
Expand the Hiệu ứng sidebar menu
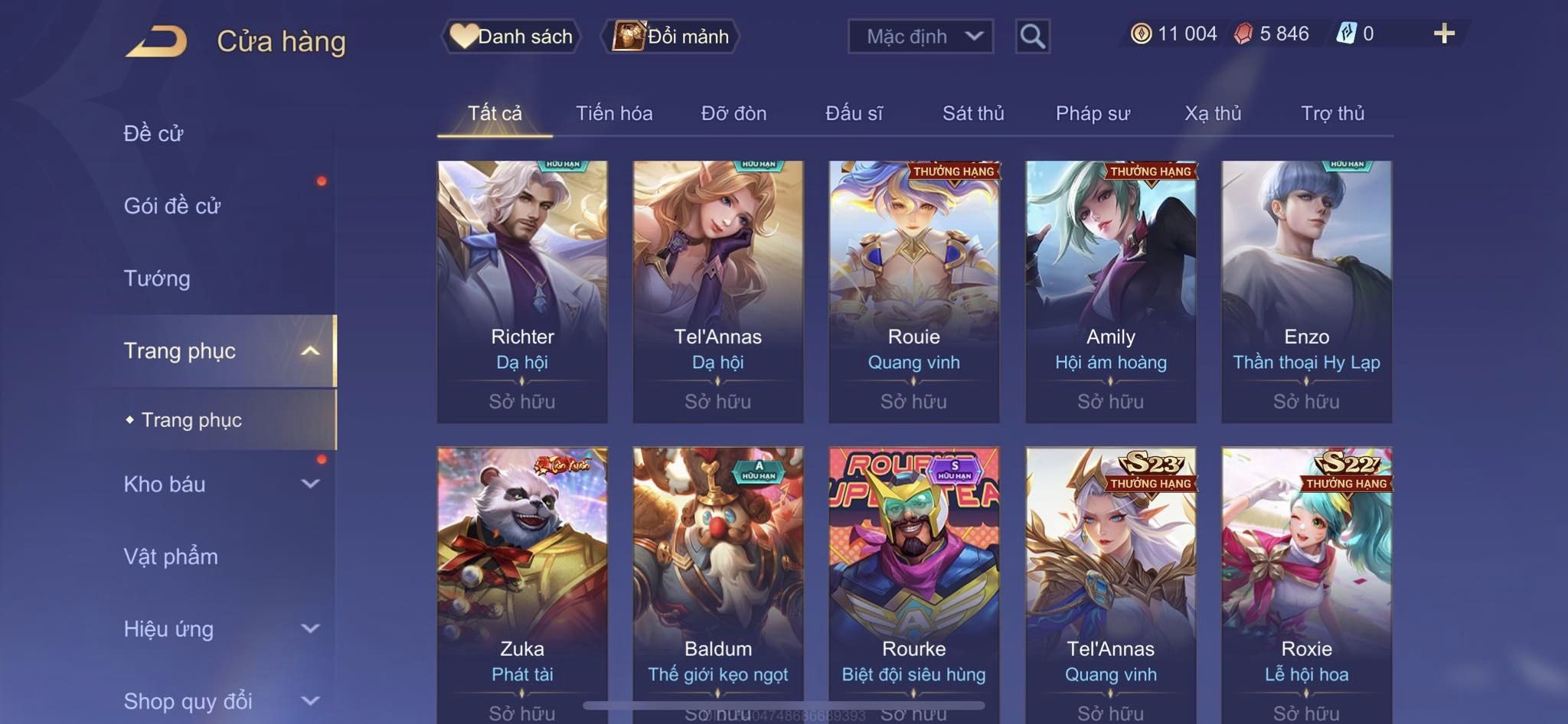point(309,629)
